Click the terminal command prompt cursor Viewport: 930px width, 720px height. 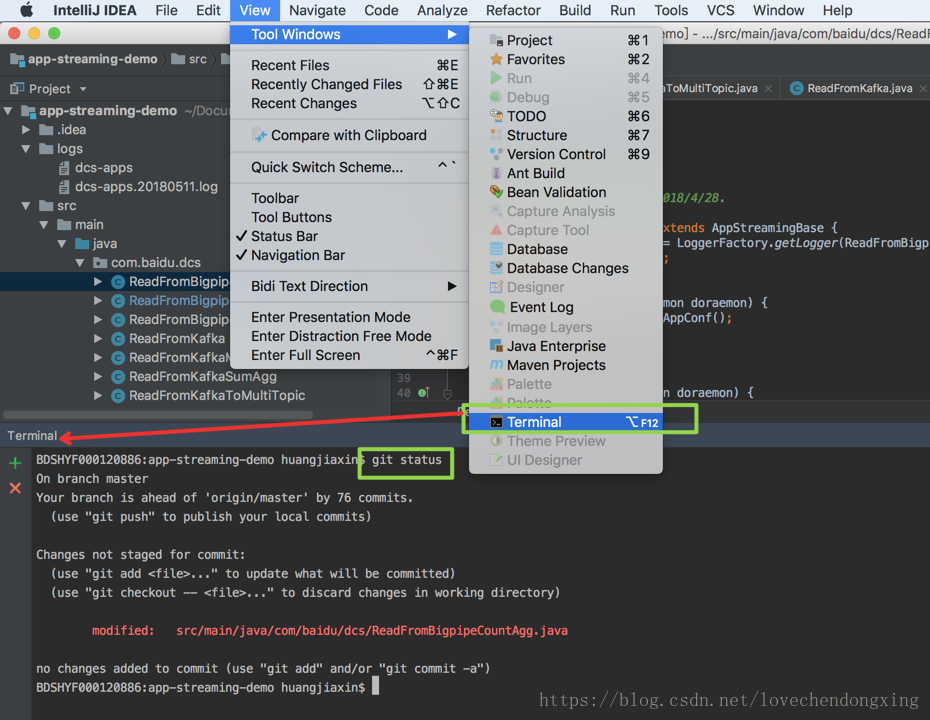coord(375,687)
